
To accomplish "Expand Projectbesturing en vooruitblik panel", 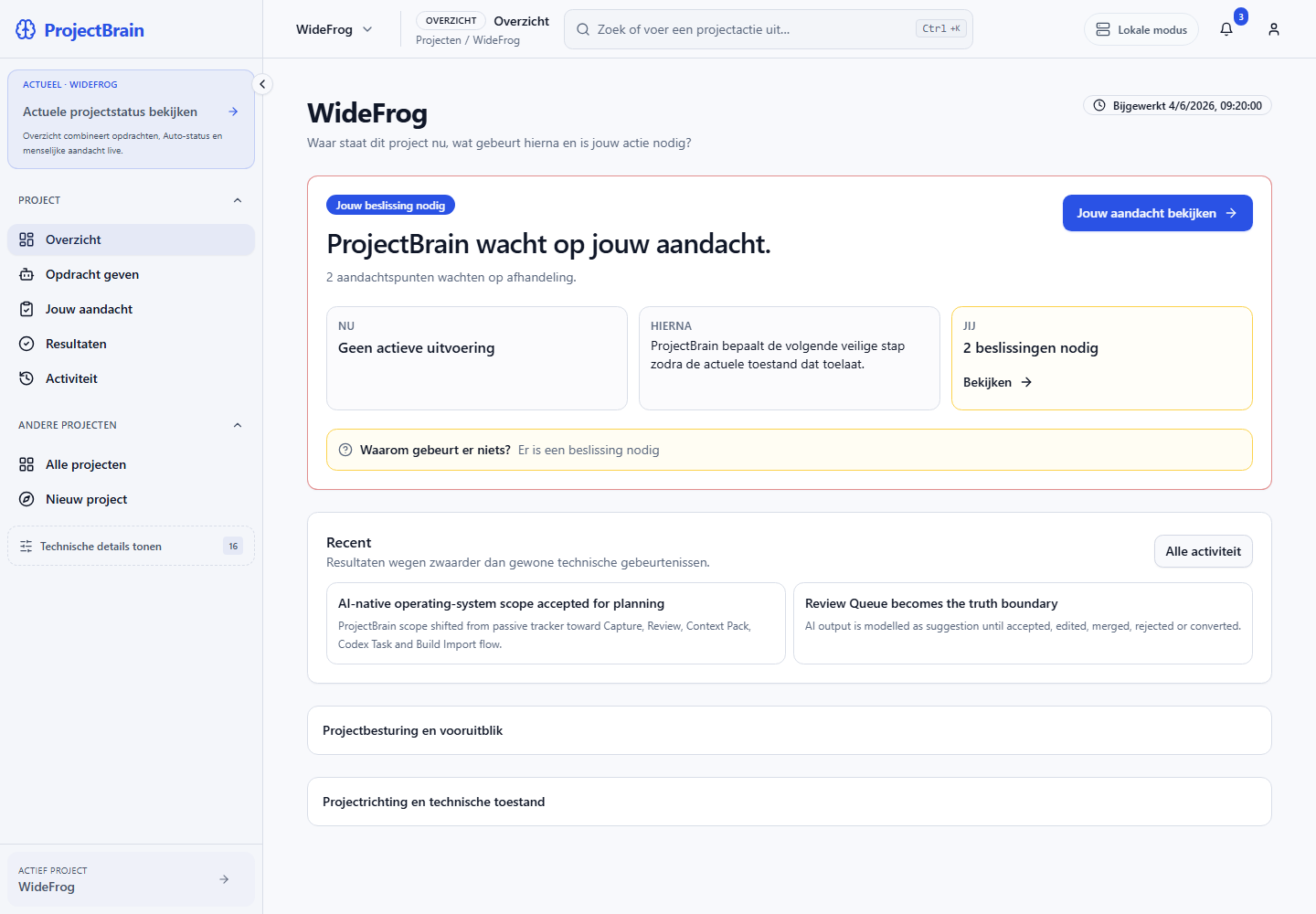I will click(790, 730).
